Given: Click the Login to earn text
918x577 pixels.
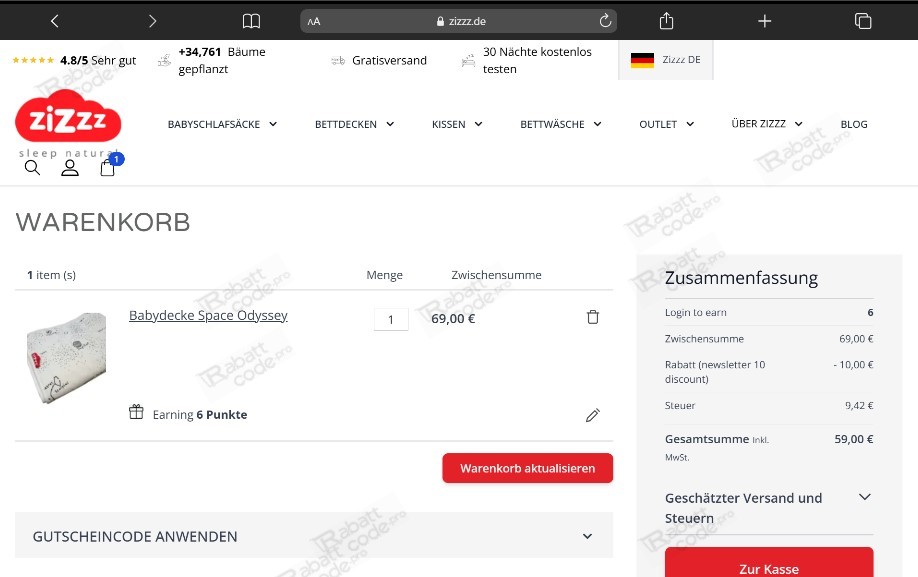Looking at the screenshot, I should click(x=696, y=312).
